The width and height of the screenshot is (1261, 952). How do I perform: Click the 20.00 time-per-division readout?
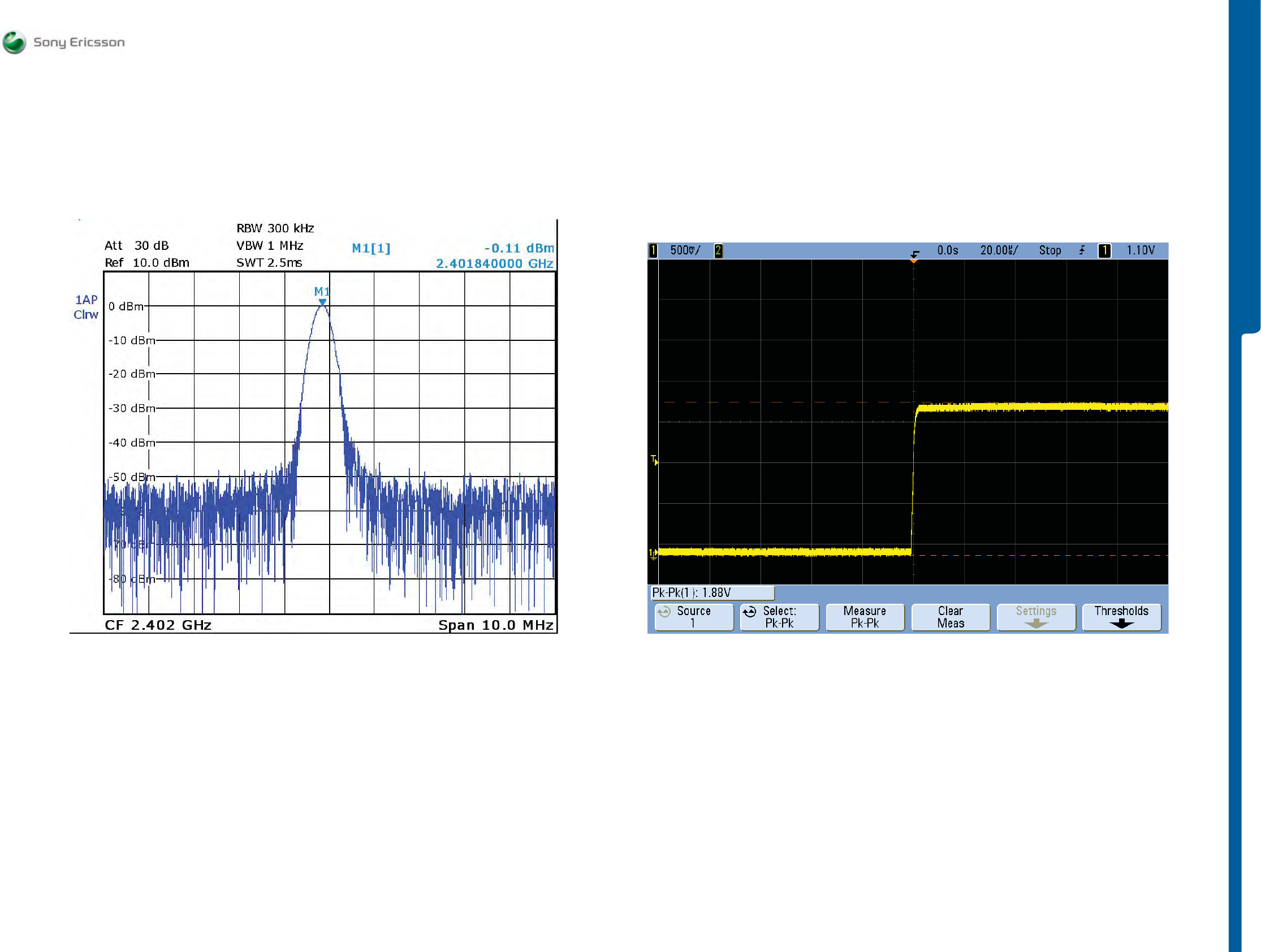[998, 250]
